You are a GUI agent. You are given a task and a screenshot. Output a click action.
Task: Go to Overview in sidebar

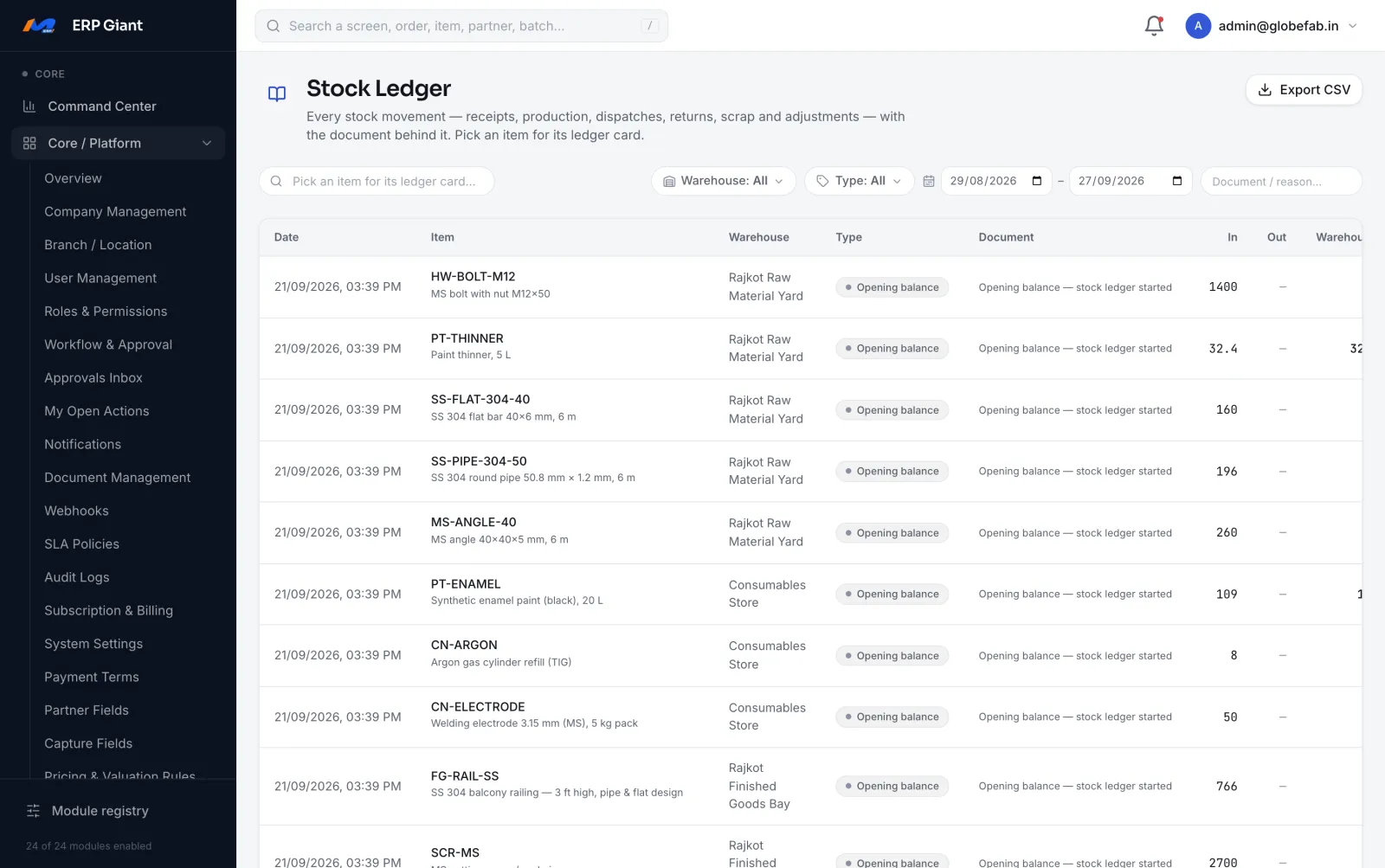(74, 178)
